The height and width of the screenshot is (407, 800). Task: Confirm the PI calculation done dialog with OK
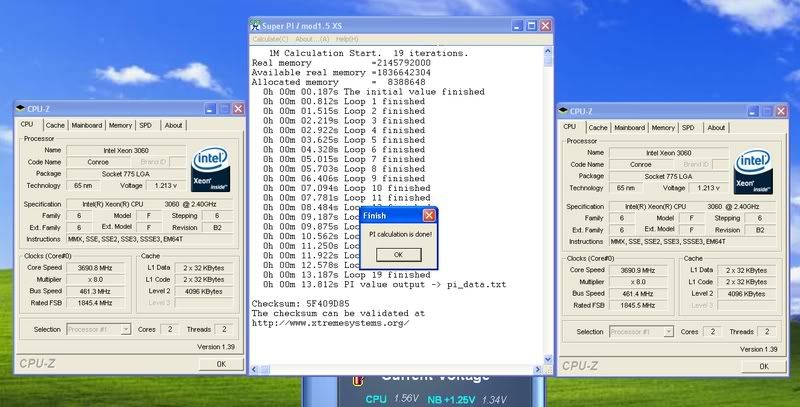pyautogui.click(x=398, y=255)
